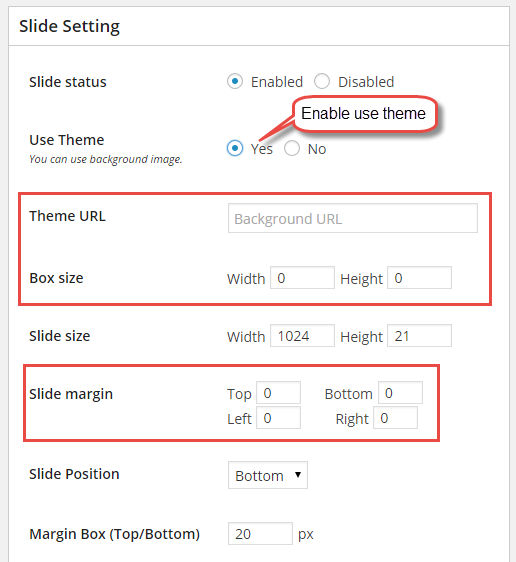Click the Slide margin Right field
The height and width of the screenshot is (562, 516).
(x=395, y=418)
